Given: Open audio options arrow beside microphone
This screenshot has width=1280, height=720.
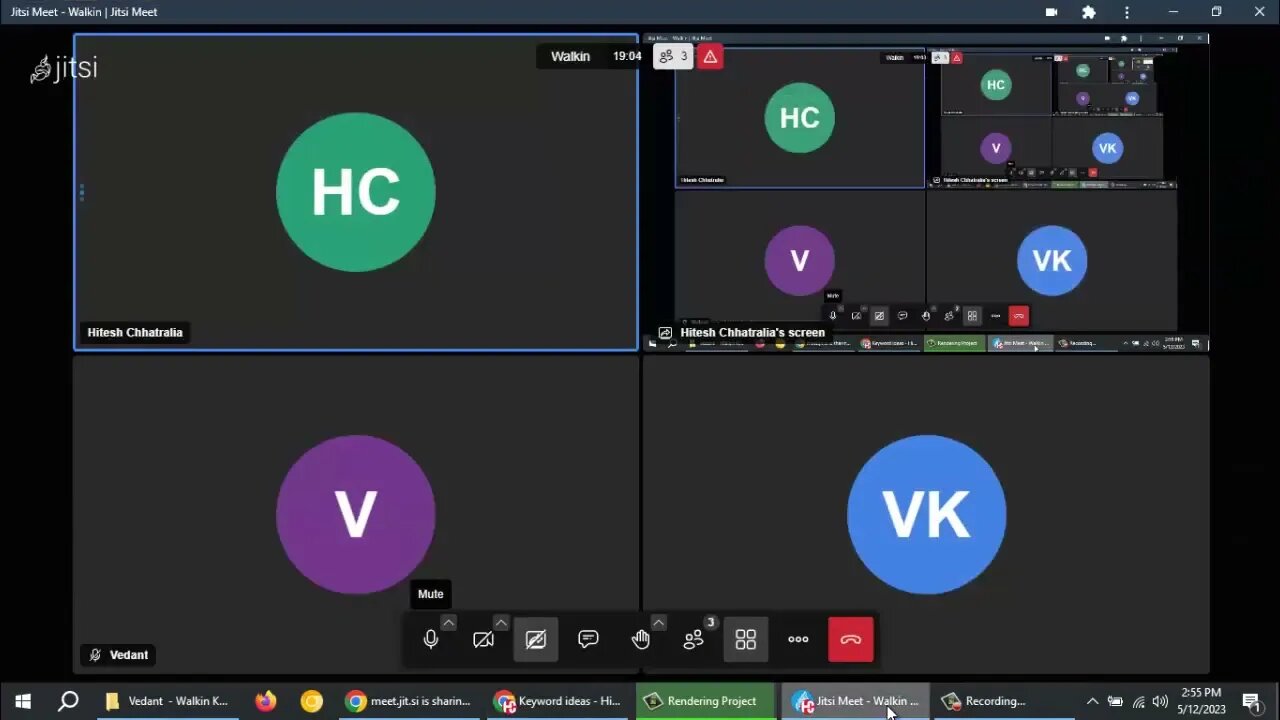Looking at the screenshot, I should pos(449,622).
